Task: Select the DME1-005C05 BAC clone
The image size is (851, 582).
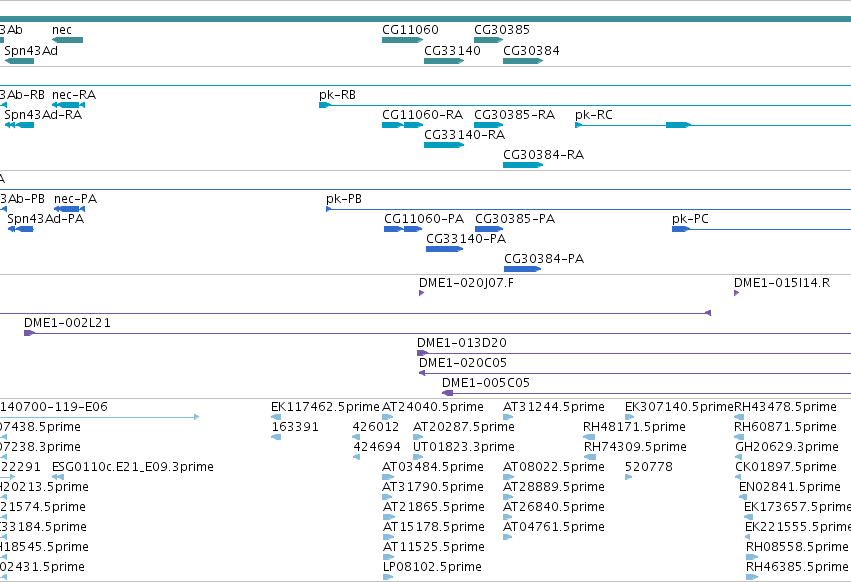Action: (x=646, y=393)
